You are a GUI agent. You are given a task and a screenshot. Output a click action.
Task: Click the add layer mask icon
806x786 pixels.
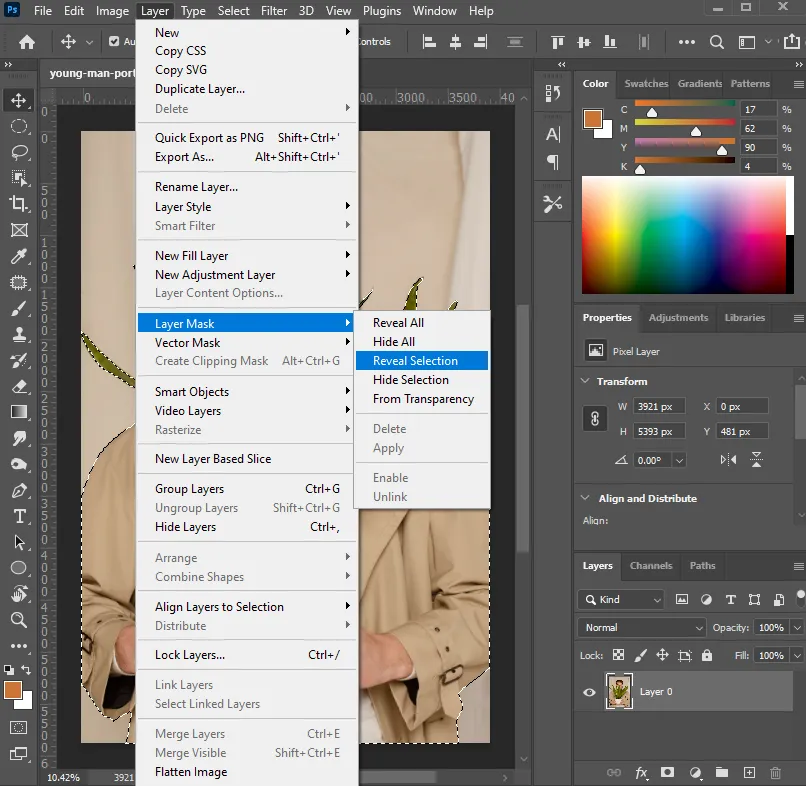(x=667, y=772)
